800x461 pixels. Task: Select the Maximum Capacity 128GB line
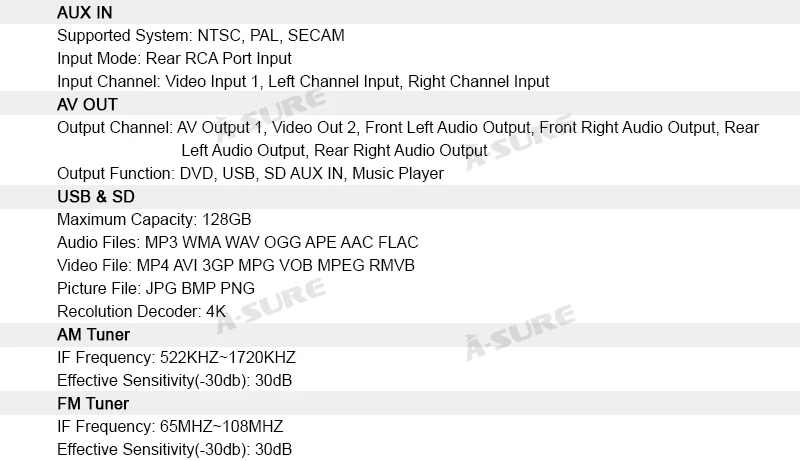click(x=154, y=219)
